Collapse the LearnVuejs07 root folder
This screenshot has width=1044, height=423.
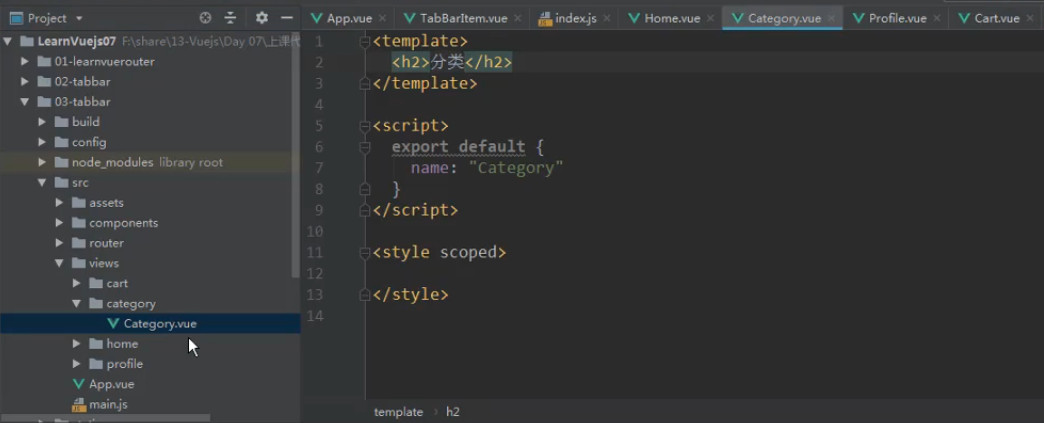[x=7, y=41]
